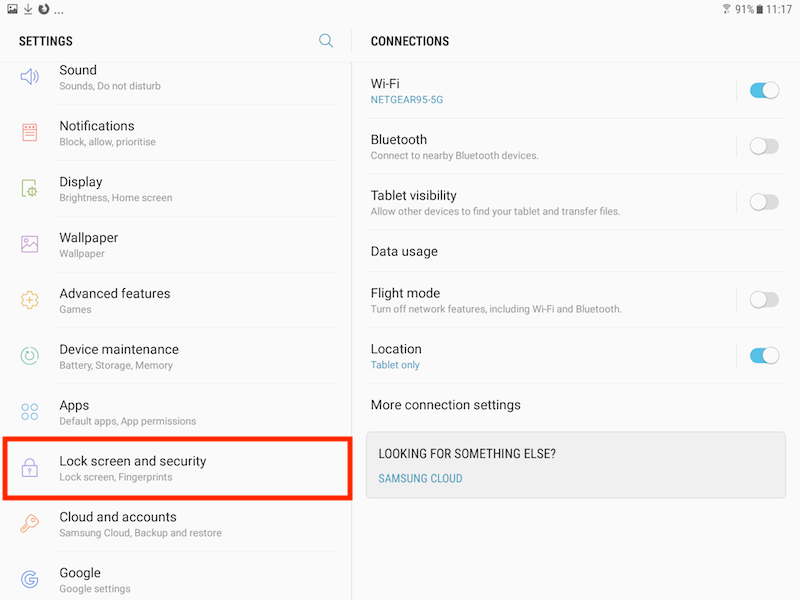Screen dimensions: 800x600
Task: Tap the Wallpaper picture icon
Action: coord(30,244)
